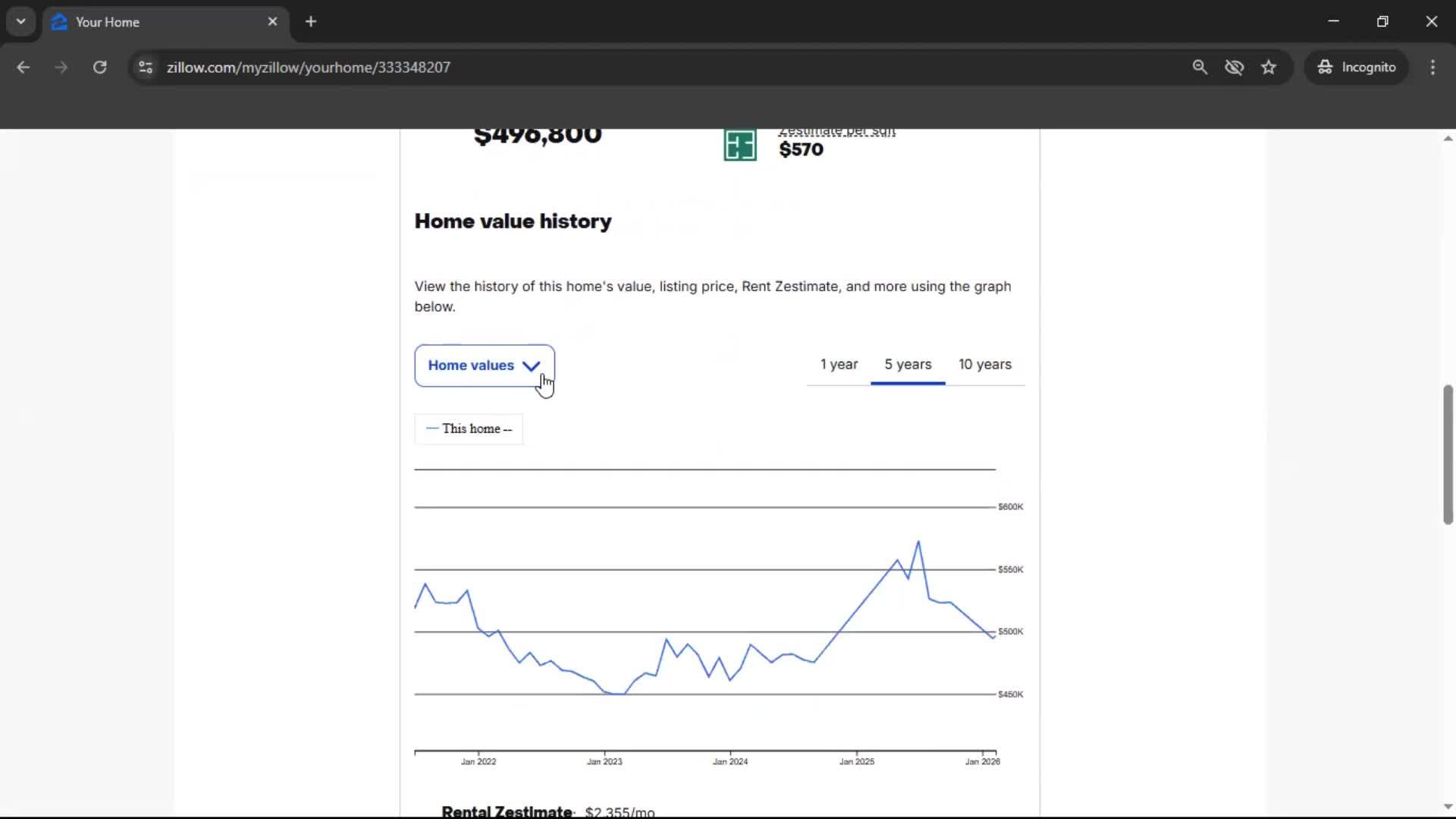Switch the graph to 1 year
Image resolution: width=1456 pixels, height=819 pixels.
click(x=839, y=364)
